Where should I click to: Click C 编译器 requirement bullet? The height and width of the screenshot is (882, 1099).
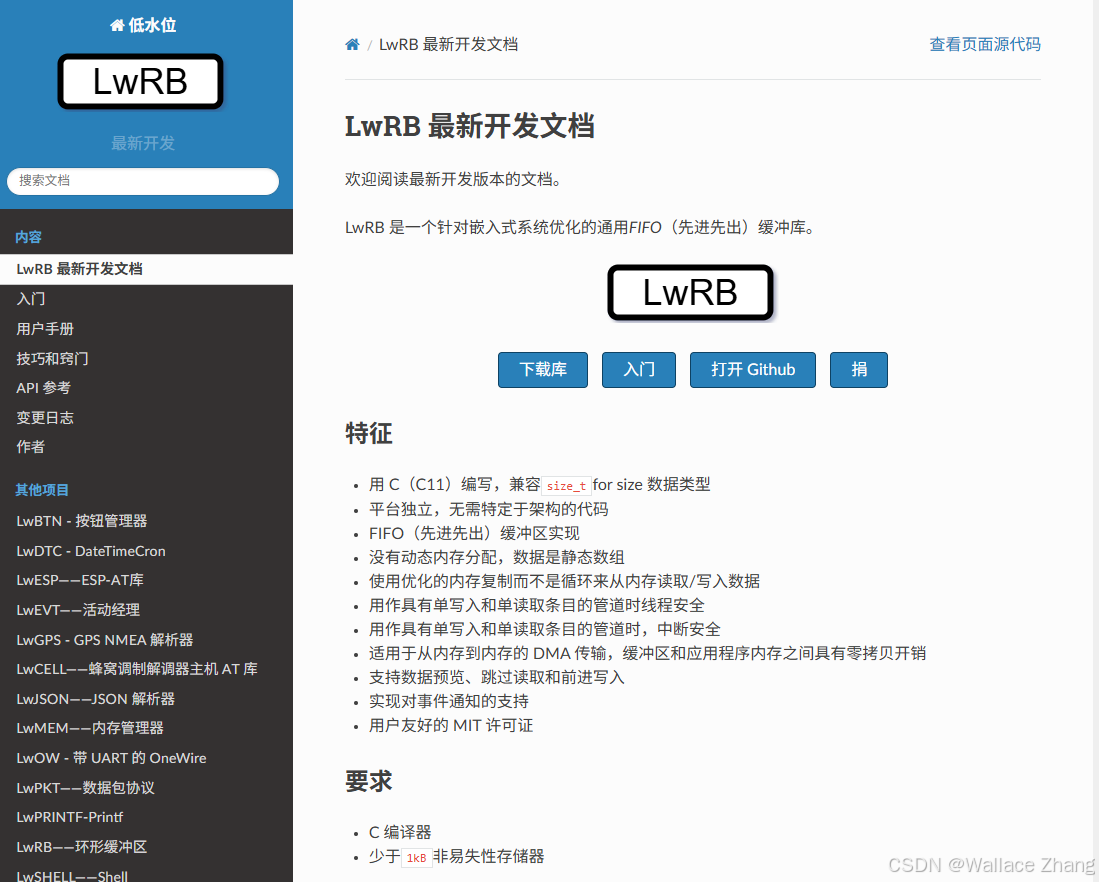pos(400,833)
